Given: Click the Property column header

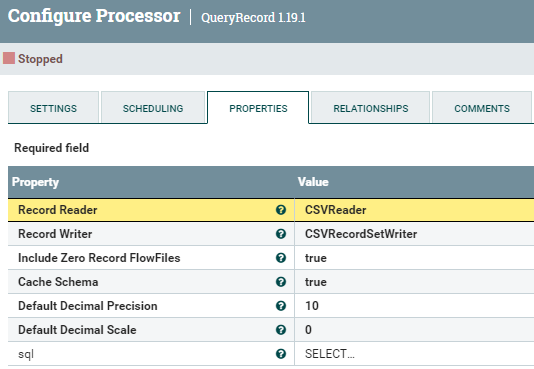Looking at the screenshot, I should pyautogui.click(x=35, y=182).
